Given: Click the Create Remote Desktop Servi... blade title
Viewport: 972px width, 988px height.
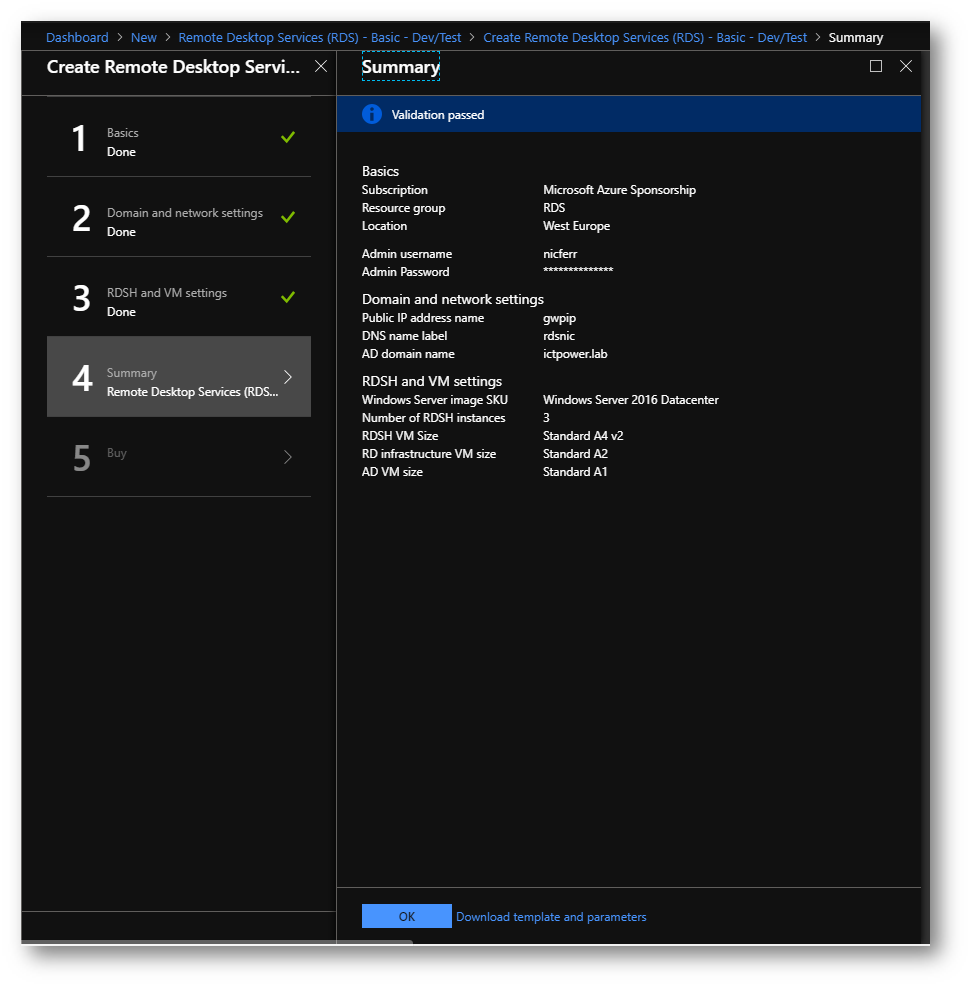Looking at the screenshot, I should 173,67.
